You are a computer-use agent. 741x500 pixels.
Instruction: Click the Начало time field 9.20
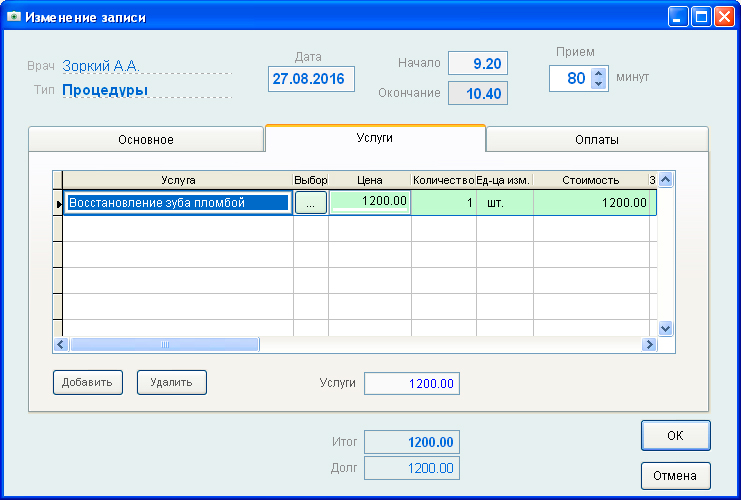pyautogui.click(x=478, y=63)
